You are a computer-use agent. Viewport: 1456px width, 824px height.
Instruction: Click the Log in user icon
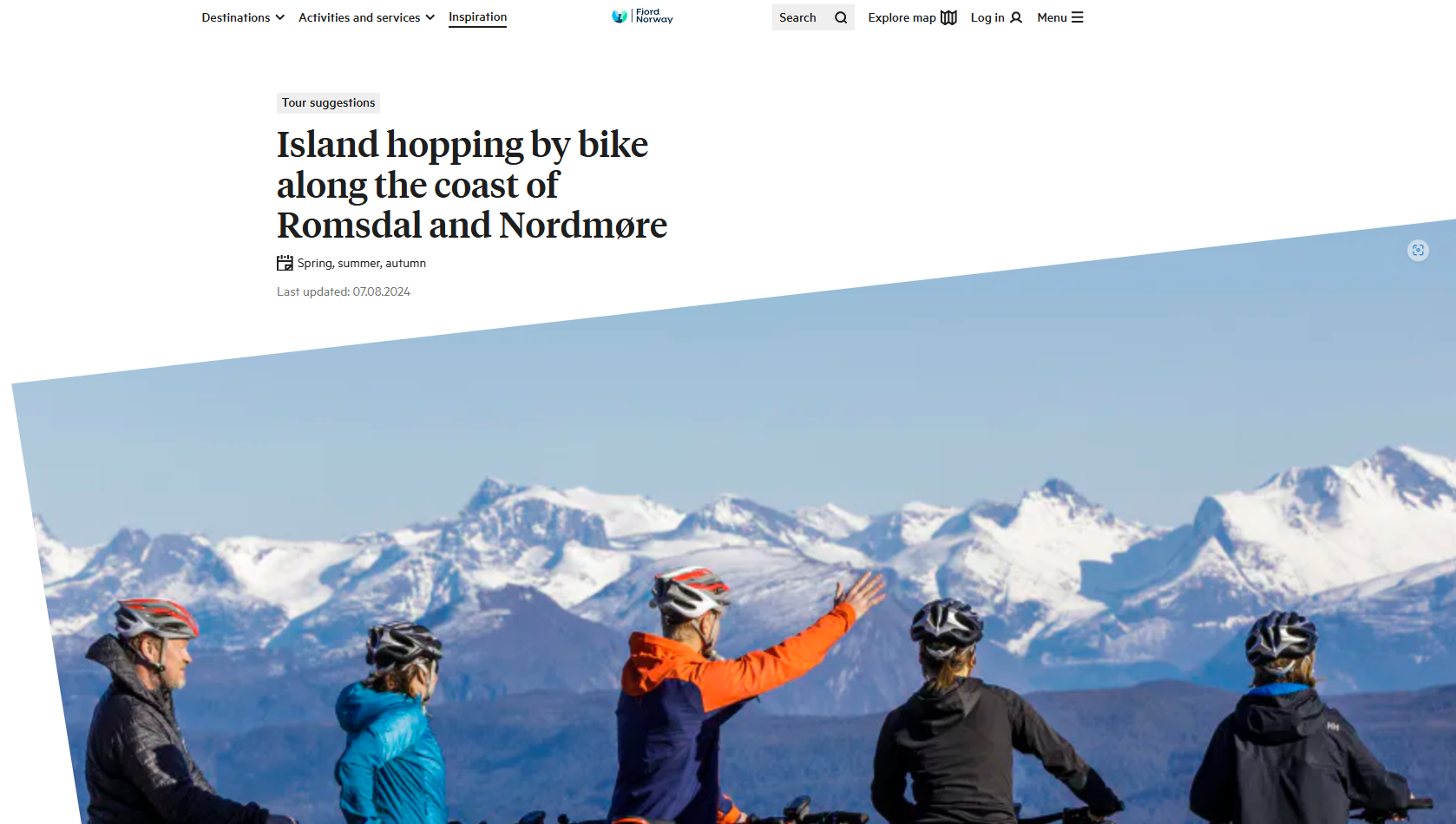pos(1016,17)
